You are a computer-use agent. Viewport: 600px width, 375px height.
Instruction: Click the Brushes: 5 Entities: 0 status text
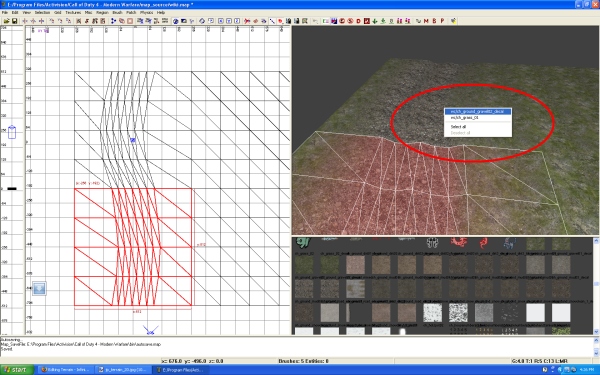303,361
